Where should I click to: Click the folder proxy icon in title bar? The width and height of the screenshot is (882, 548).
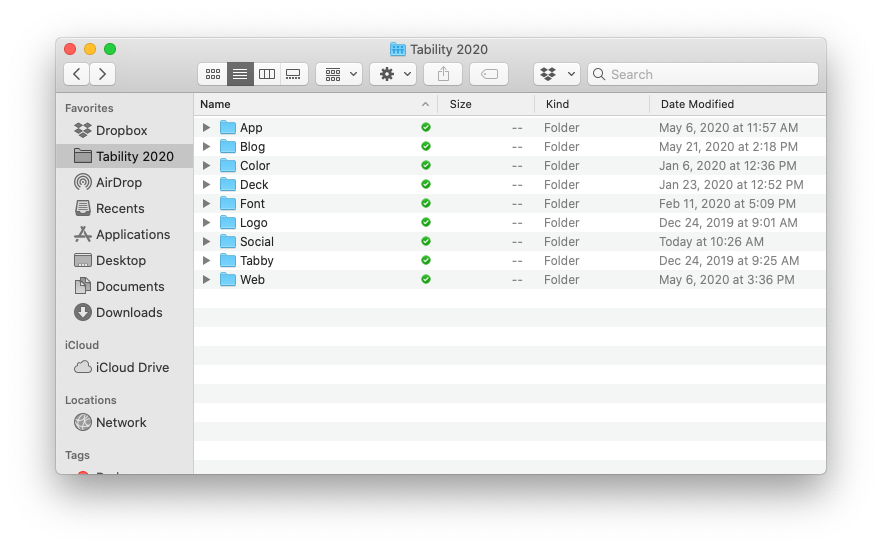tap(398, 50)
